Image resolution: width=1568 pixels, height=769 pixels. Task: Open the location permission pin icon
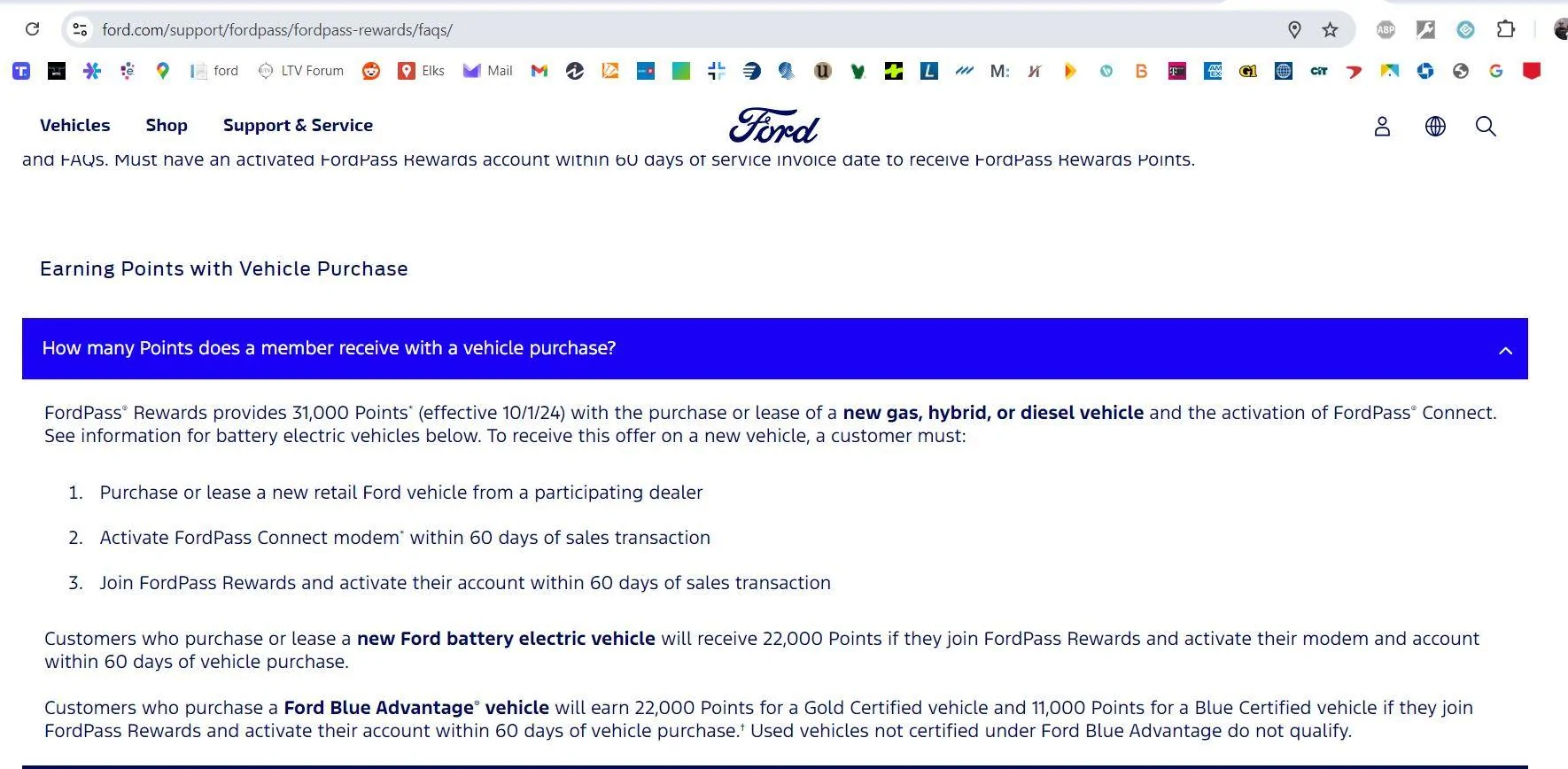(x=1294, y=30)
